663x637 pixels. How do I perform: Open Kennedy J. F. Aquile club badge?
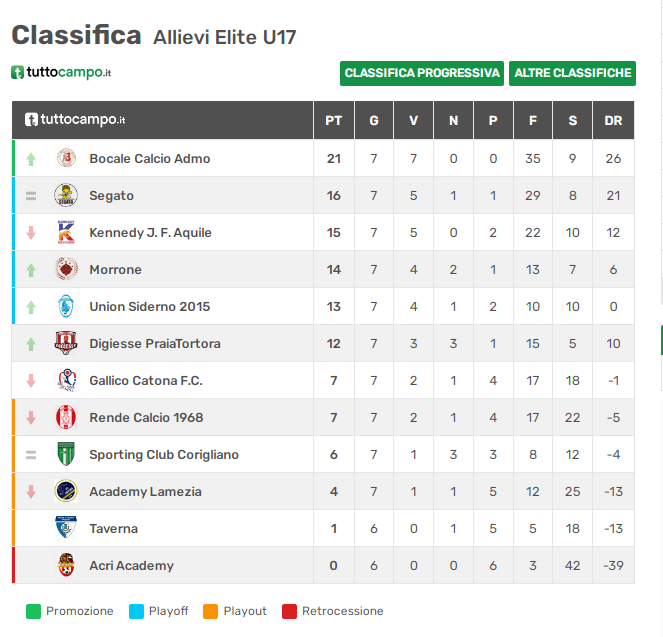click(x=66, y=232)
